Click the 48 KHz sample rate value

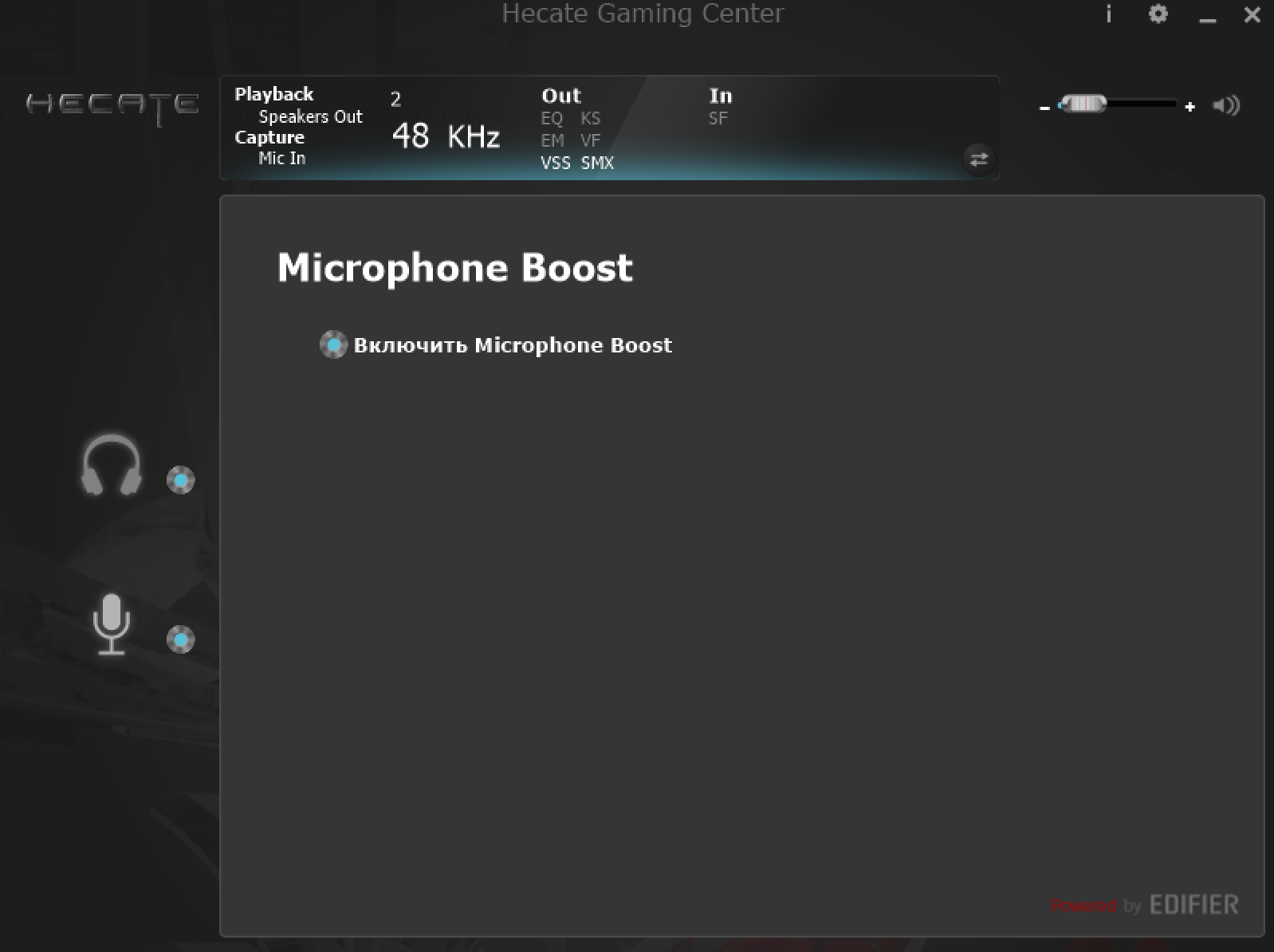(446, 136)
